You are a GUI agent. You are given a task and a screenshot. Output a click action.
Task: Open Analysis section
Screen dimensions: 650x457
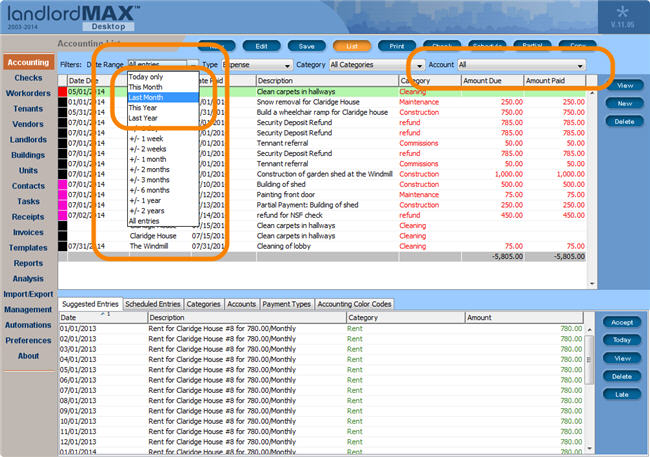28,279
